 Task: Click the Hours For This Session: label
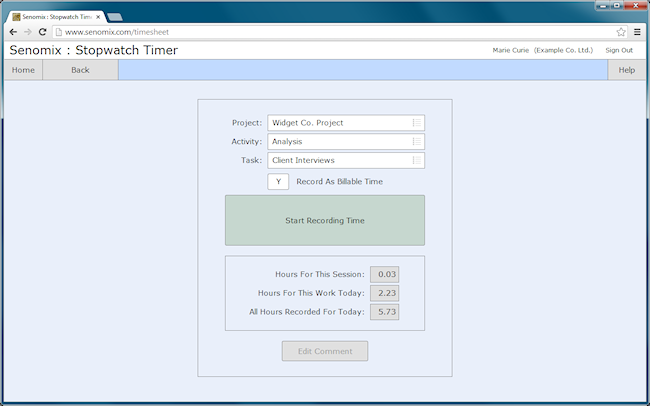pyautogui.click(x=320, y=274)
